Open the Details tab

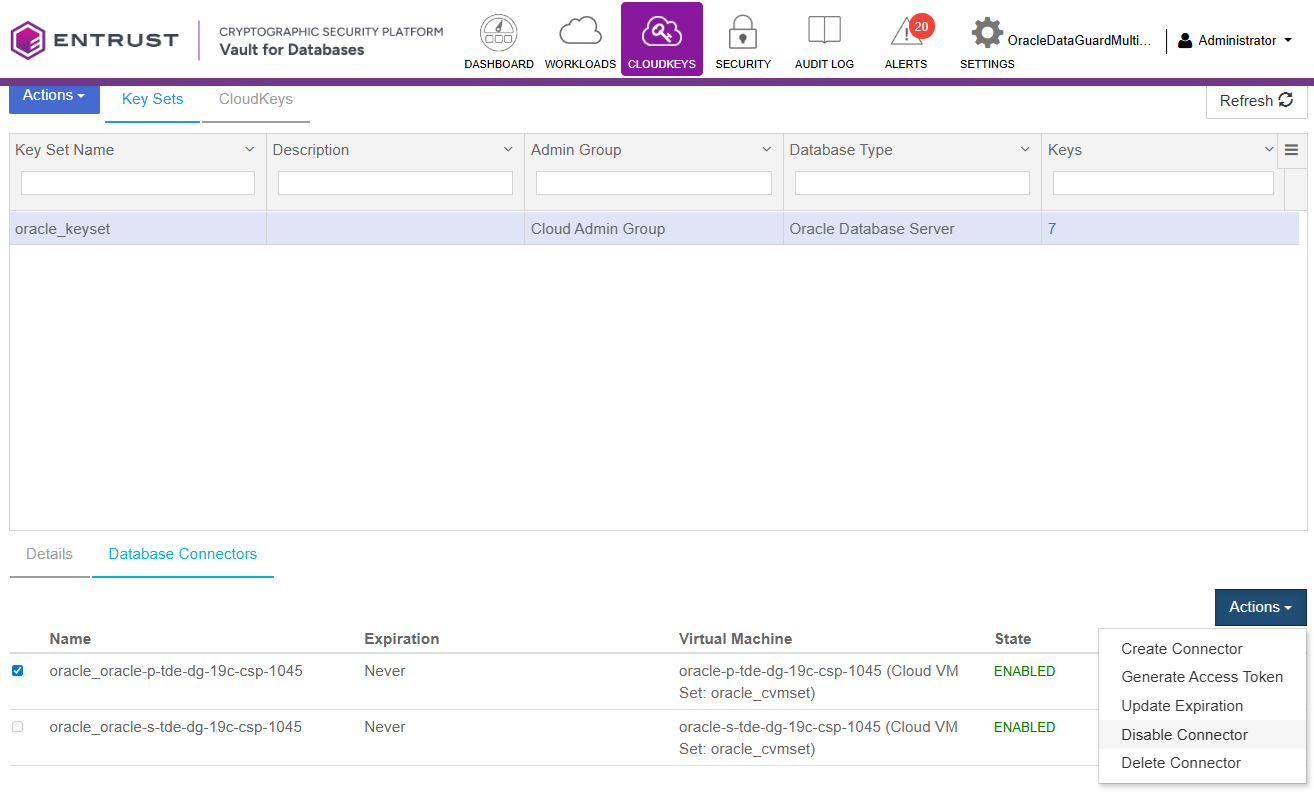(x=49, y=554)
